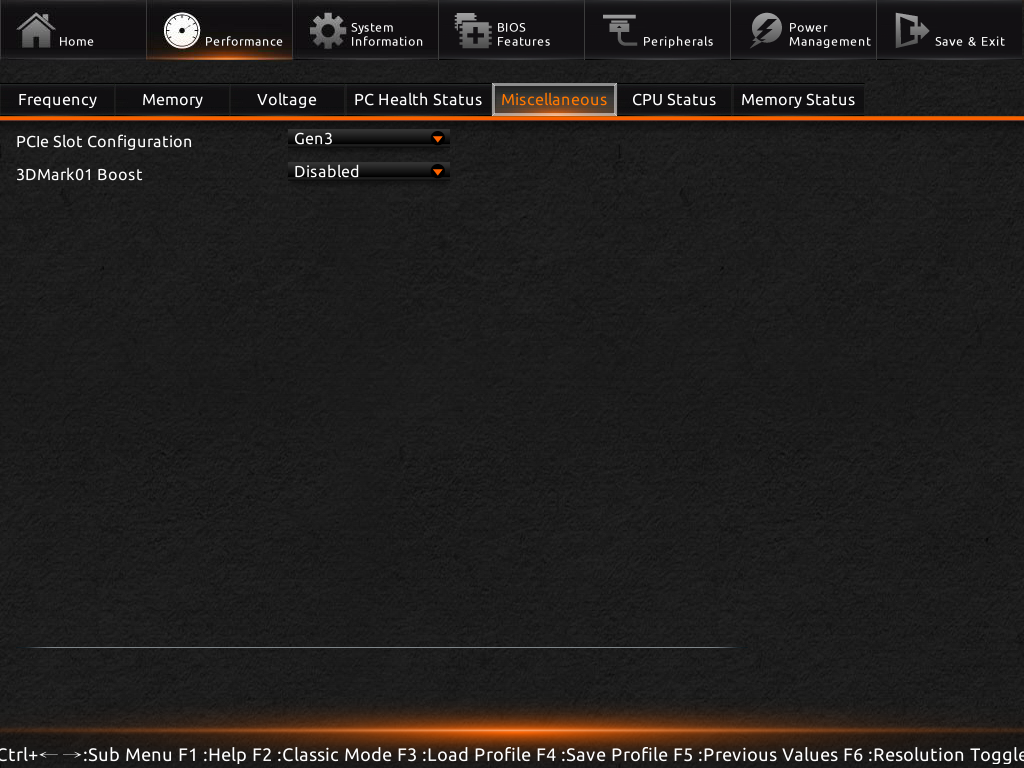The width and height of the screenshot is (1024, 768).
Task: Go to the PC Health Status tab
Action: [418, 100]
